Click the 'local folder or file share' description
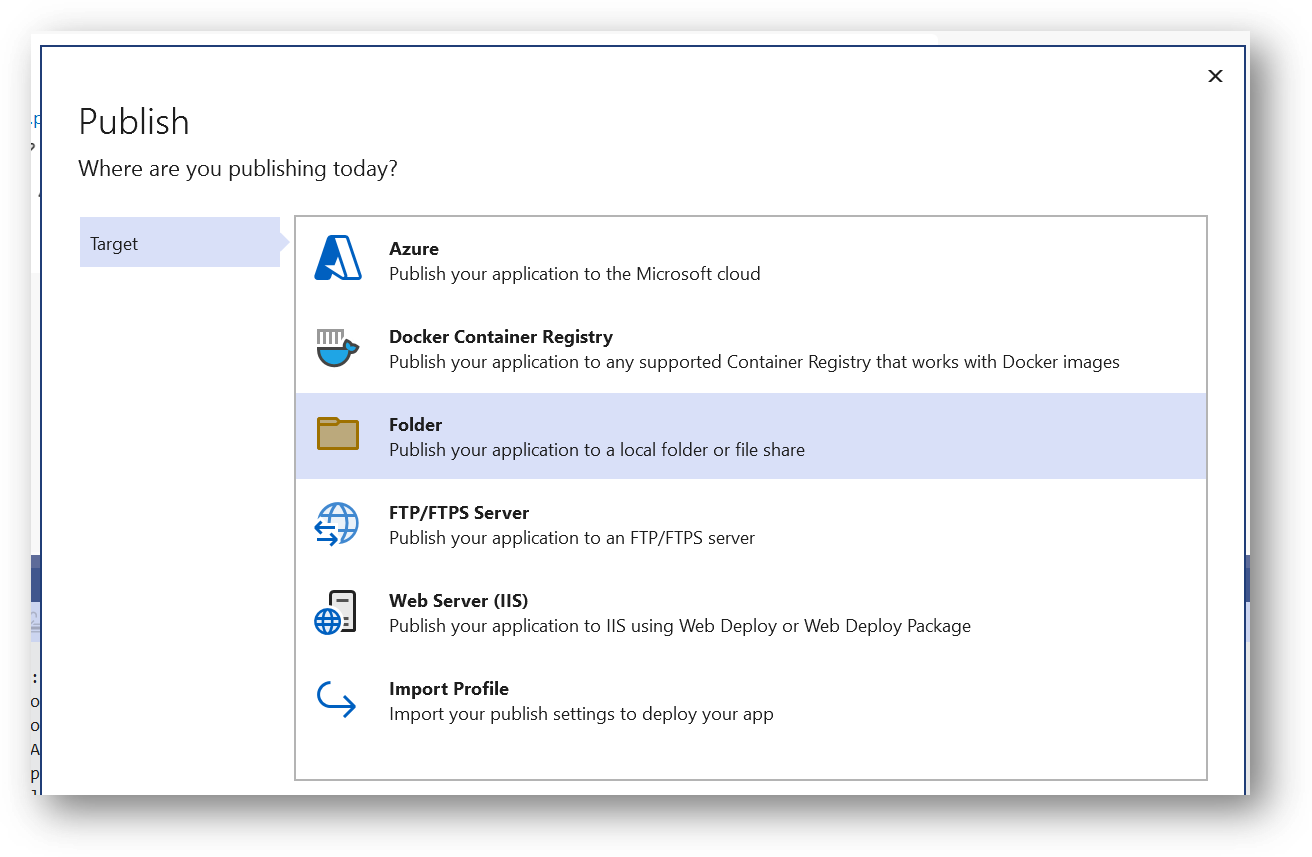 596,450
